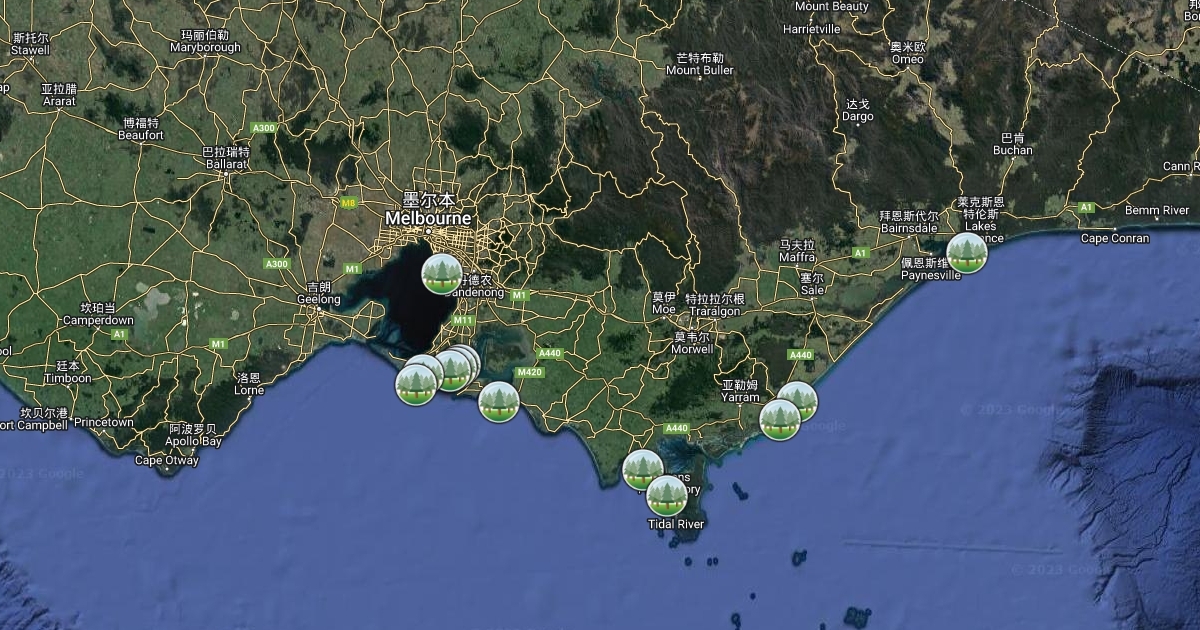Click the Geelong place label
Image resolution: width=1200 pixels, height=630 pixels.
click(x=319, y=299)
